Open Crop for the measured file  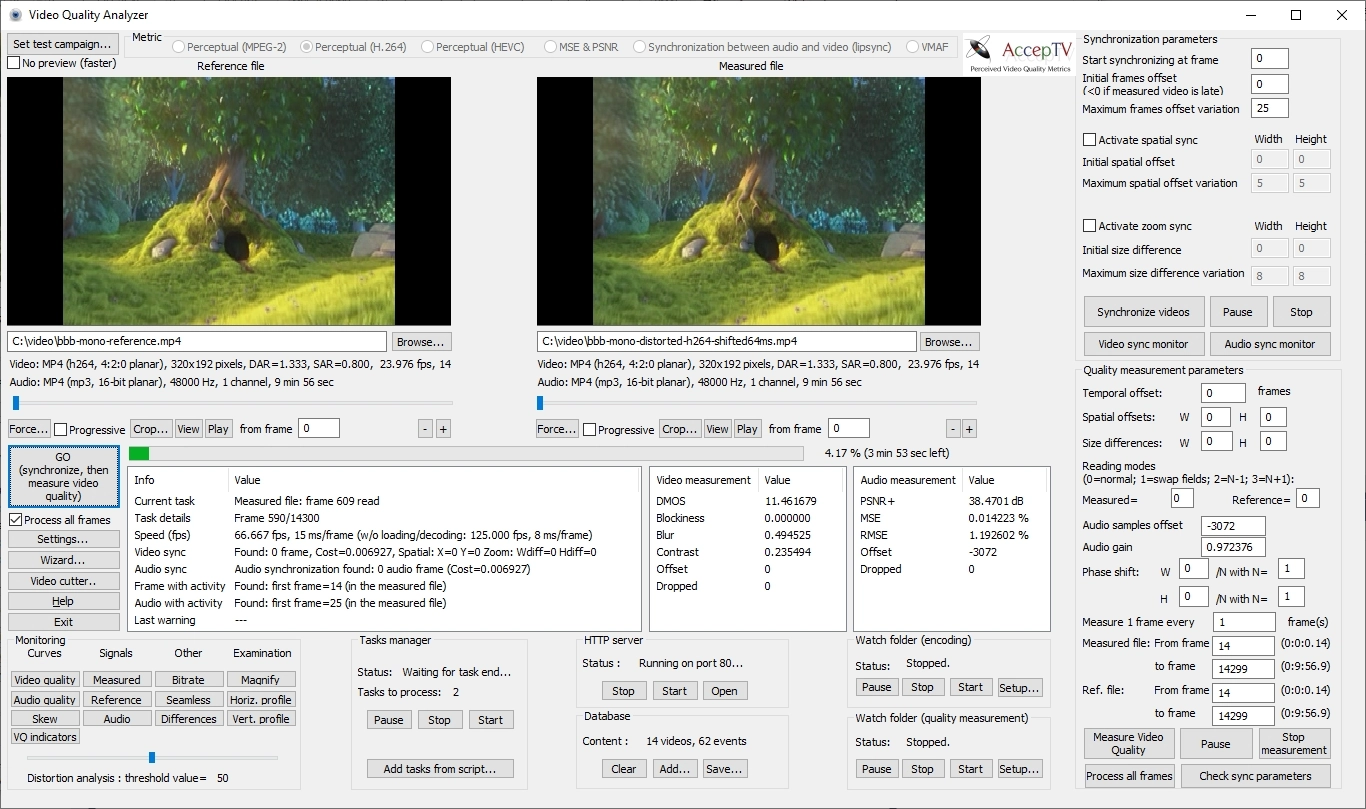pos(680,429)
